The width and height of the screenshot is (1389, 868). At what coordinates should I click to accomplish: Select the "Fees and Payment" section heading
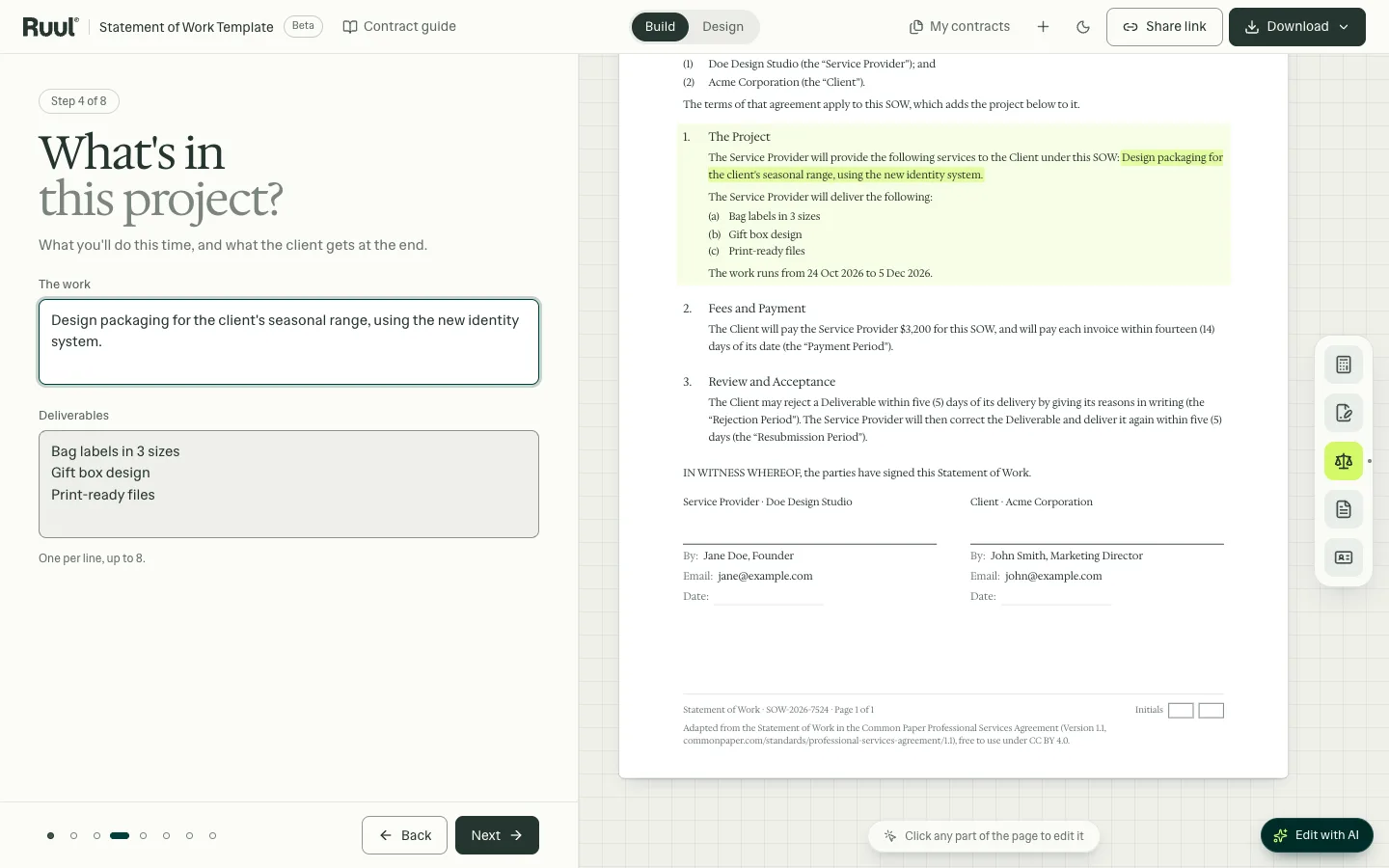[x=756, y=309]
